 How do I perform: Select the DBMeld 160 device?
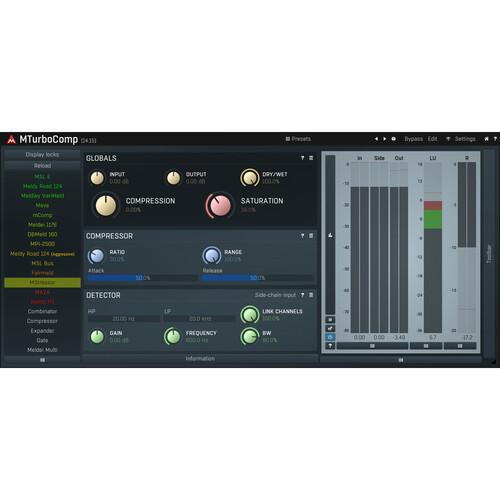pos(42,235)
